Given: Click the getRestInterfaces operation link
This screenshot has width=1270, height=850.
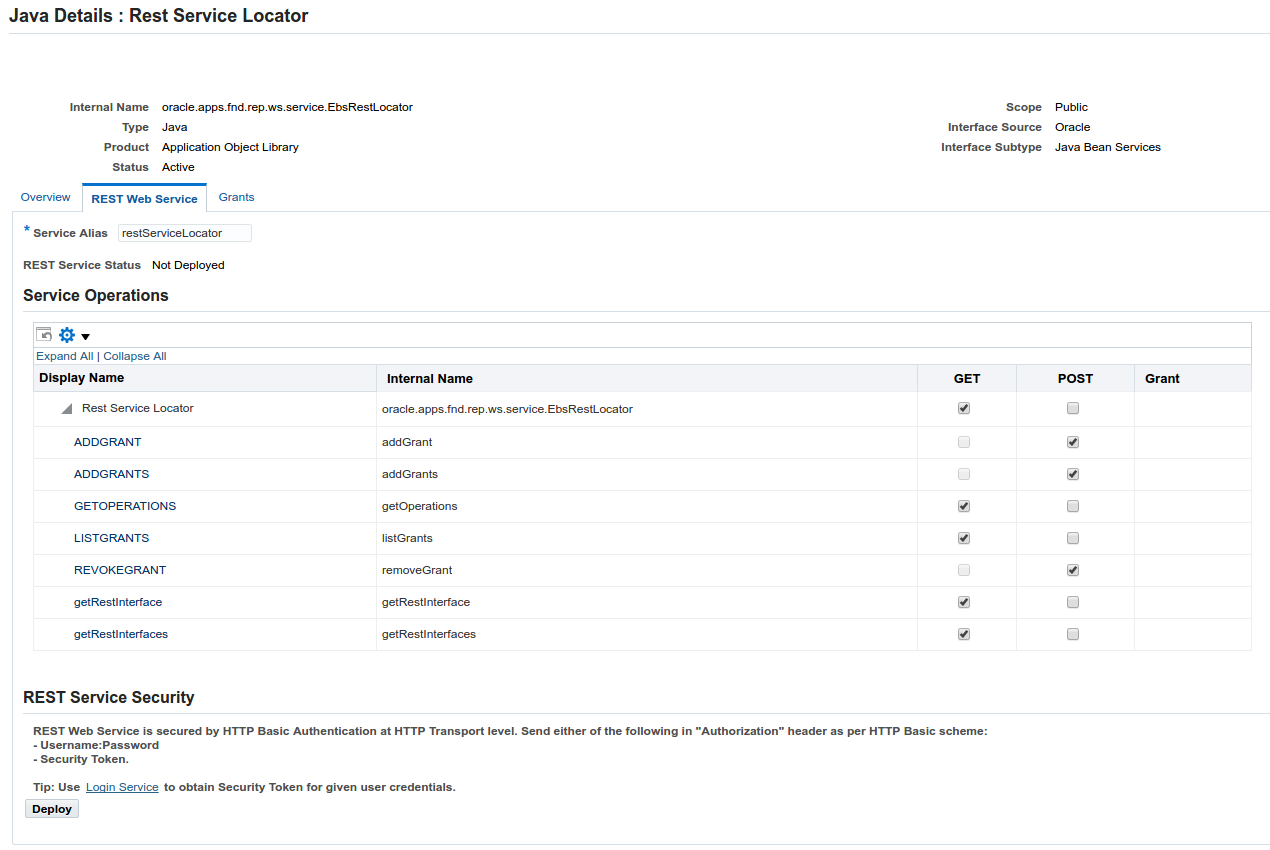Looking at the screenshot, I should point(121,633).
